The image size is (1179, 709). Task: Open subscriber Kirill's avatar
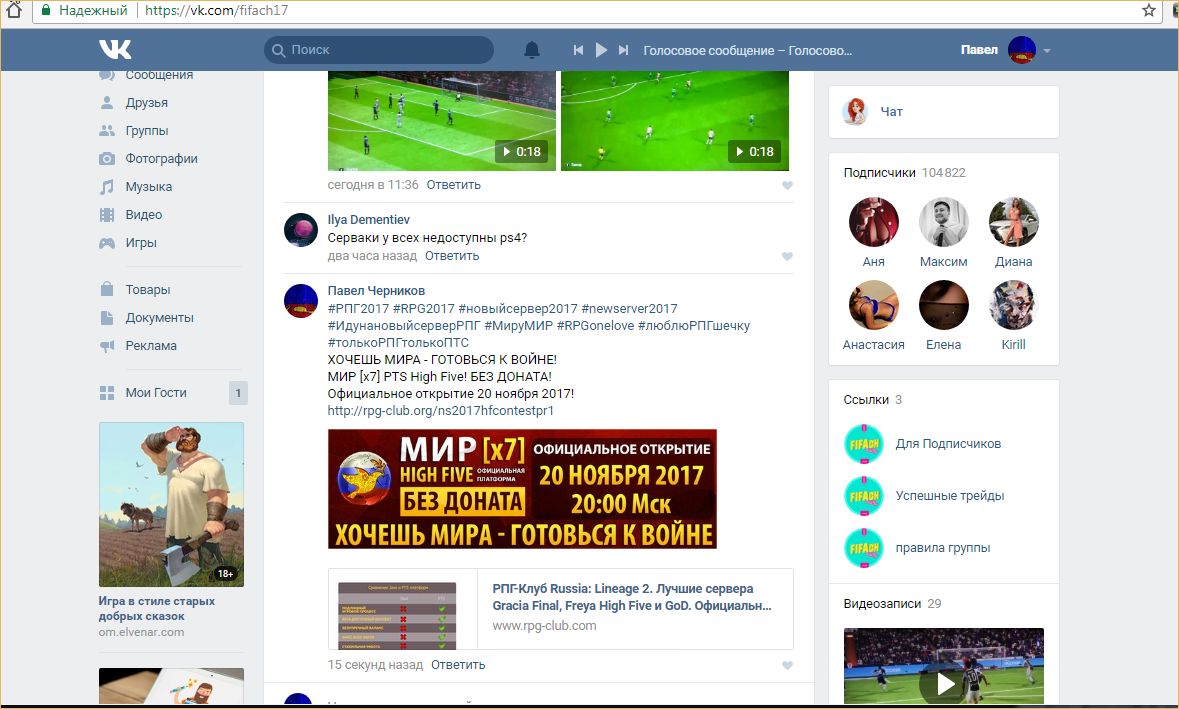click(x=1014, y=305)
